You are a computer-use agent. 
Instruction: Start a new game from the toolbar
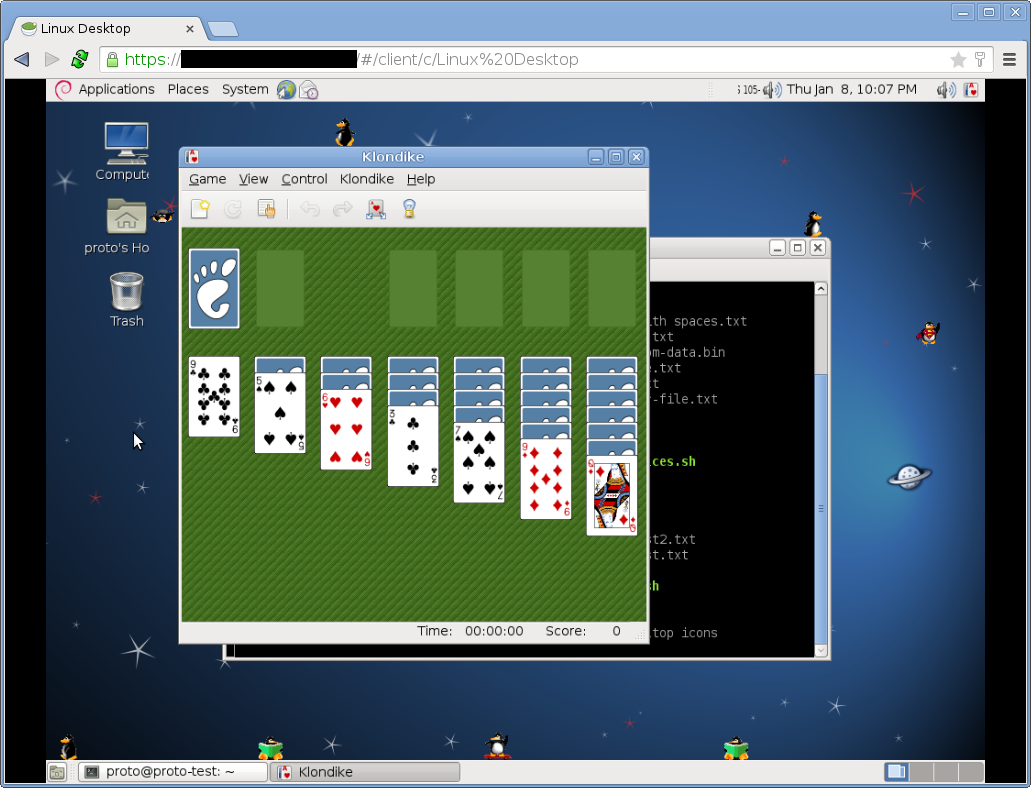pos(200,209)
